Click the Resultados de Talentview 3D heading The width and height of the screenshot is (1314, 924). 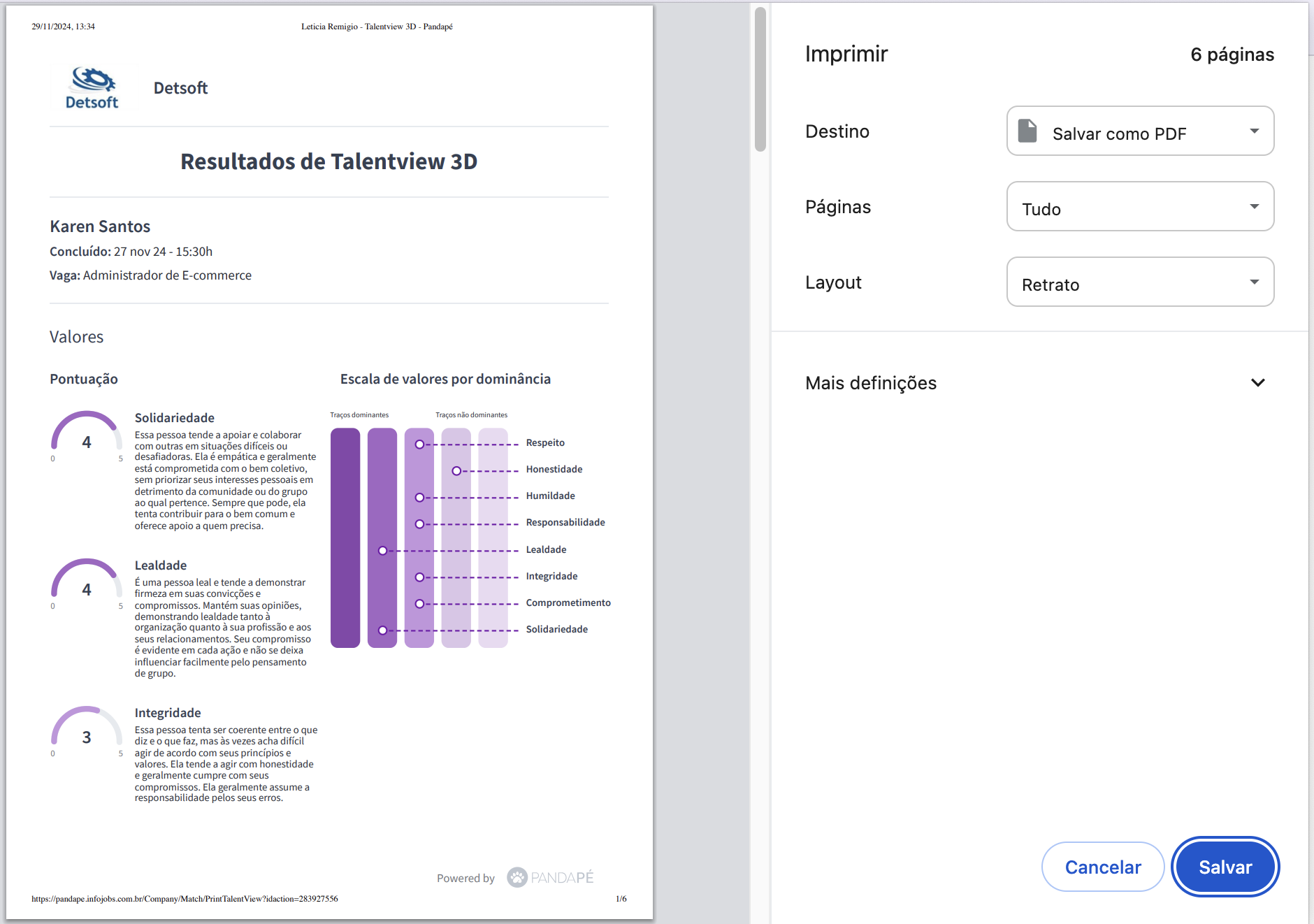click(328, 161)
